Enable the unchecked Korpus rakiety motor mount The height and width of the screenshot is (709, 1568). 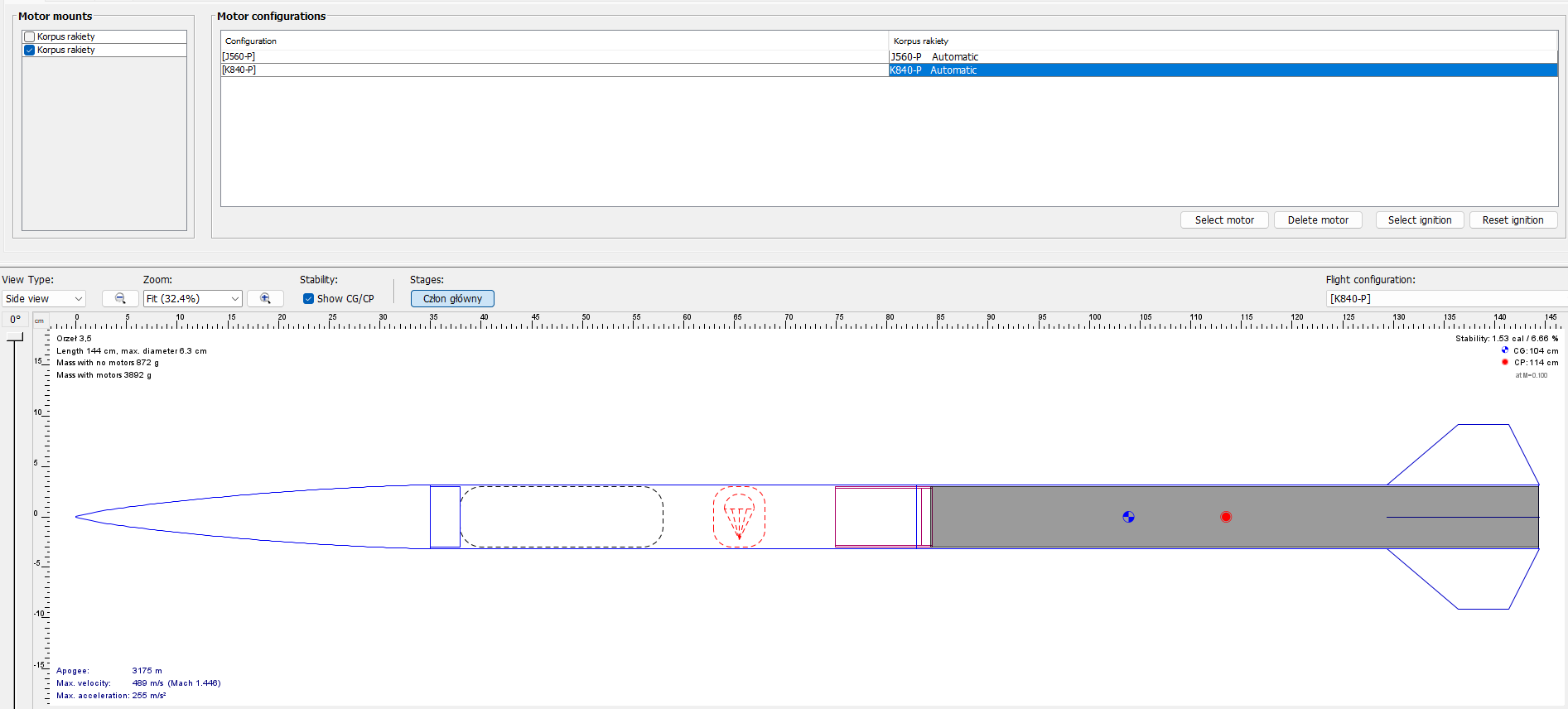tap(30, 36)
